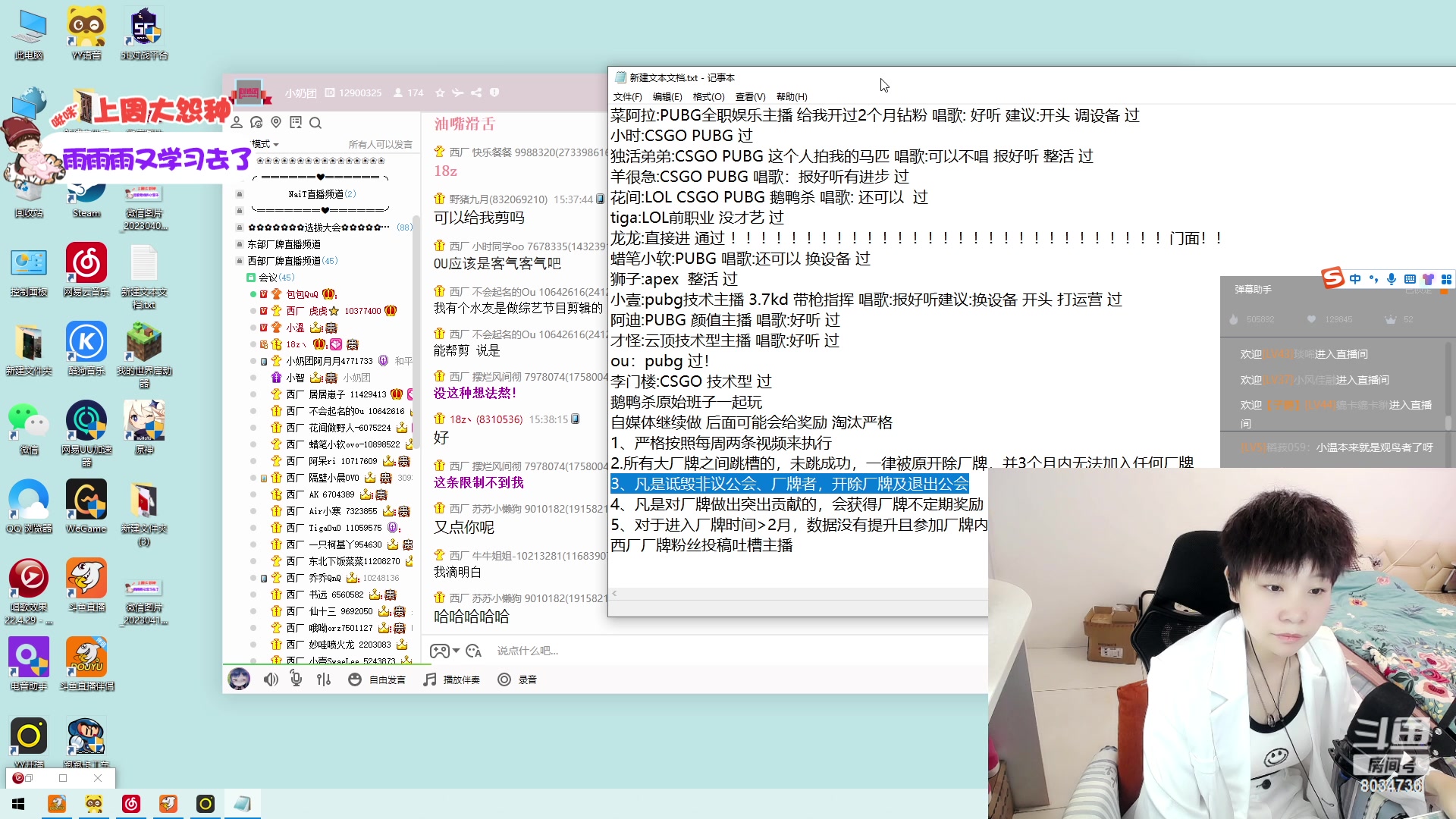1456x819 pixels.
Task: Favorite the 小奶团 channel with the star icon
Action: (440, 93)
